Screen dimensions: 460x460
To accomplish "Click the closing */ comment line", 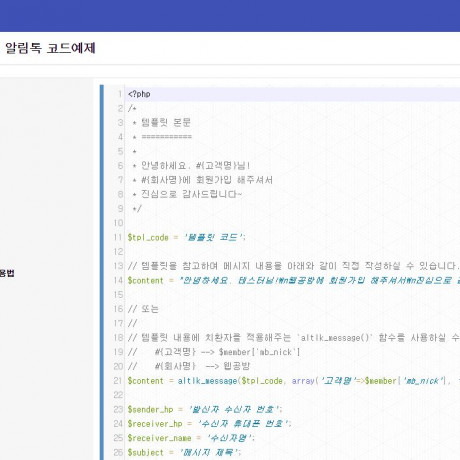I will (137, 209).
